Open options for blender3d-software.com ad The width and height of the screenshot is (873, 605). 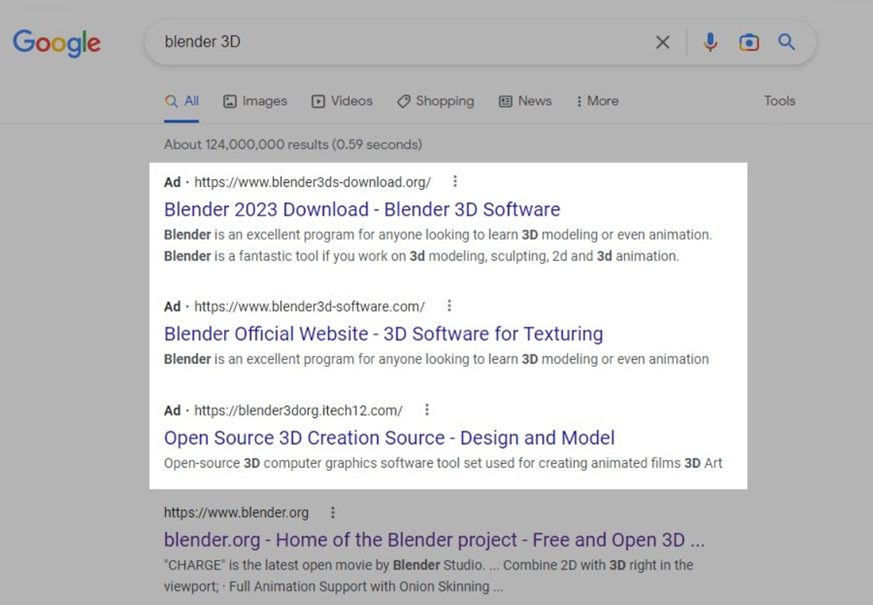[449, 306]
